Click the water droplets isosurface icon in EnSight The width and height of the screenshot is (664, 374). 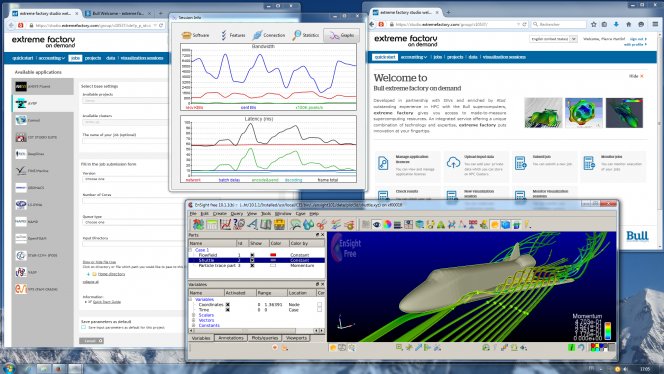tap(308, 224)
